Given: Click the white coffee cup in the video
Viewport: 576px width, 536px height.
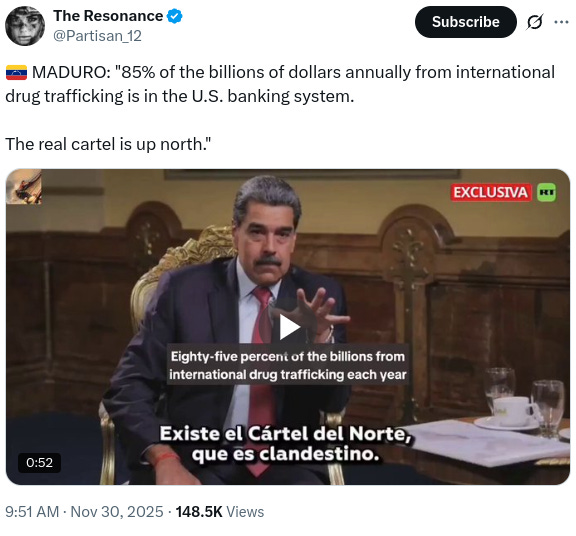Looking at the screenshot, I should (511, 411).
